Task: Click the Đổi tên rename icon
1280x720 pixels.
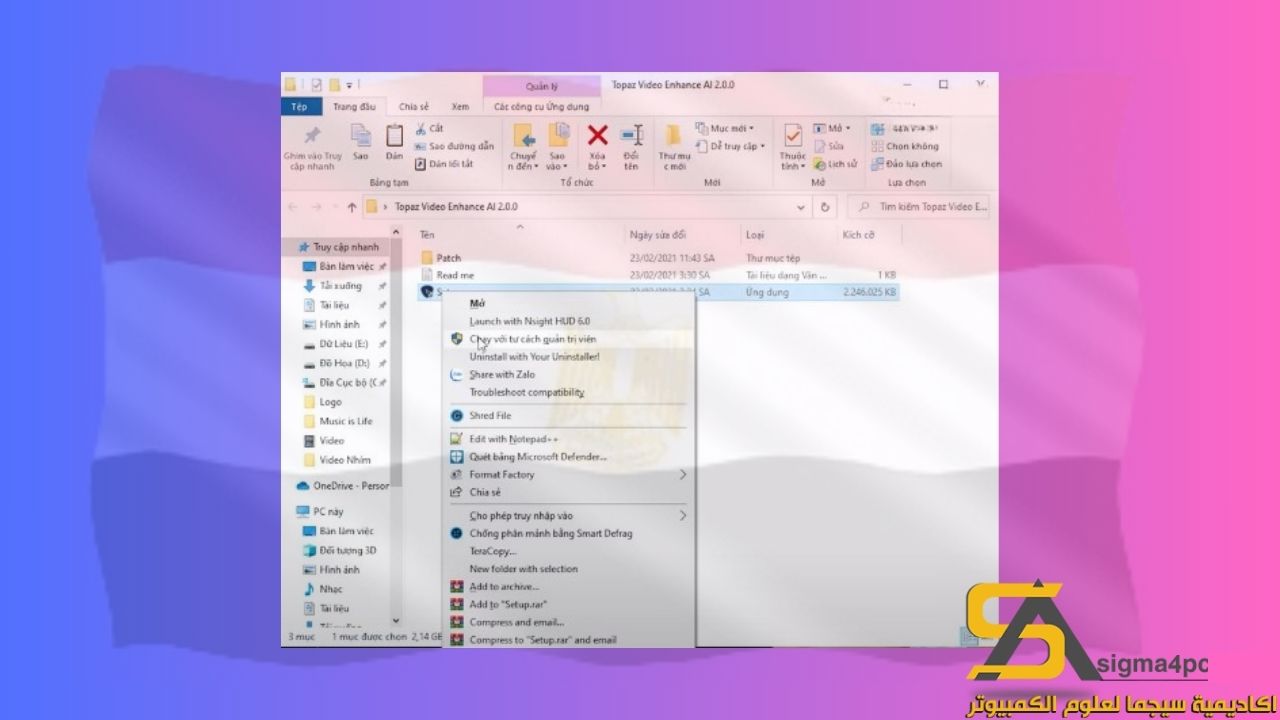Action: [x=631, y=135]
